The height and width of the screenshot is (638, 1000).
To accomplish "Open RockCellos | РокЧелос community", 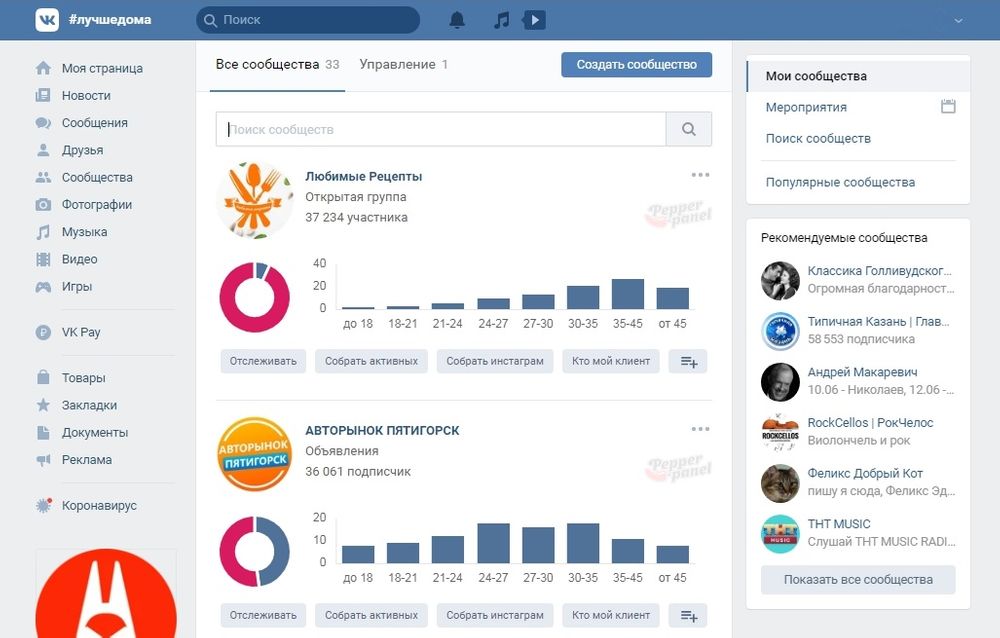I will coord(858,432).
